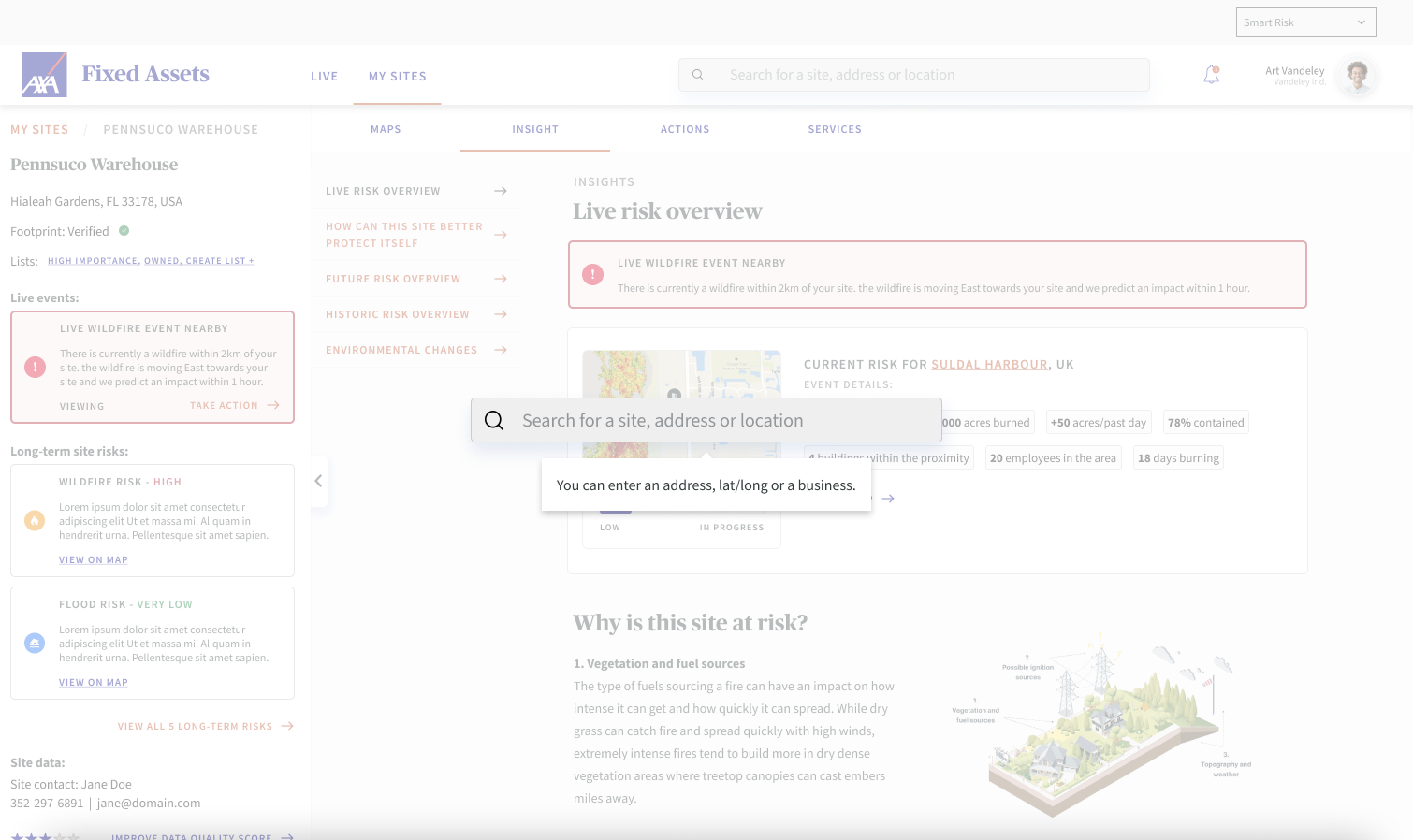
Task: Click IN PROGRESS status label
Action: (x=732, y=528)
